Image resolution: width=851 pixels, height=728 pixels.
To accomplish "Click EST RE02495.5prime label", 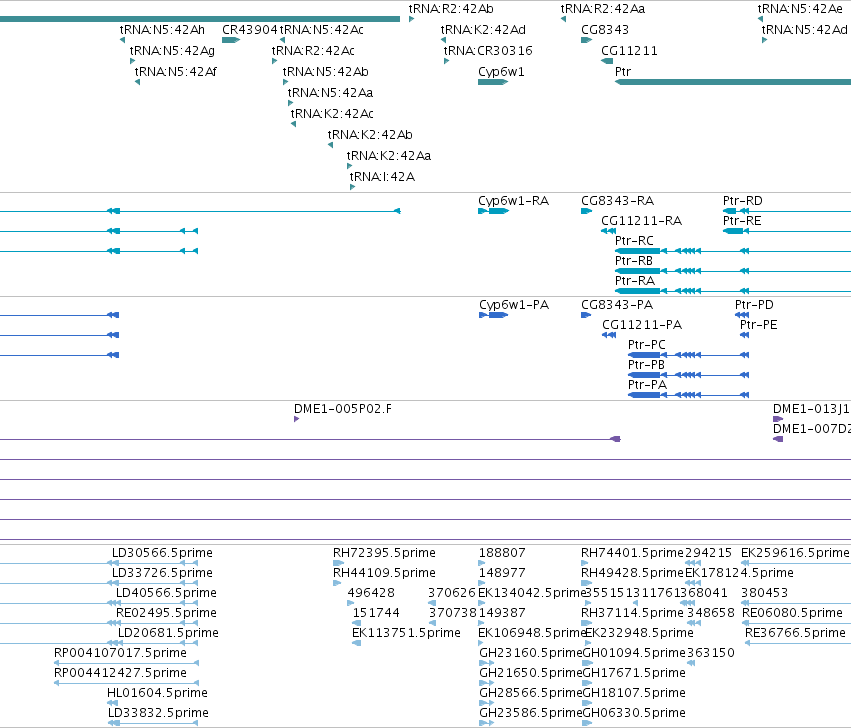I will click(166, 613).
